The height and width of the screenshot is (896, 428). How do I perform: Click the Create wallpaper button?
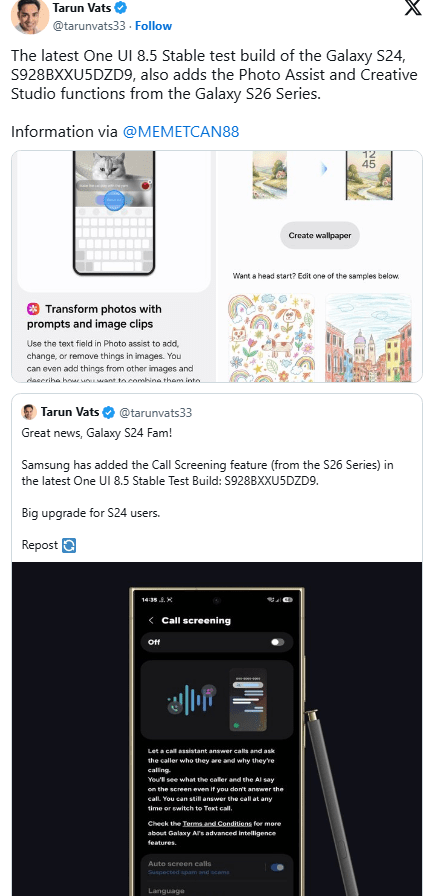(319, 235)
